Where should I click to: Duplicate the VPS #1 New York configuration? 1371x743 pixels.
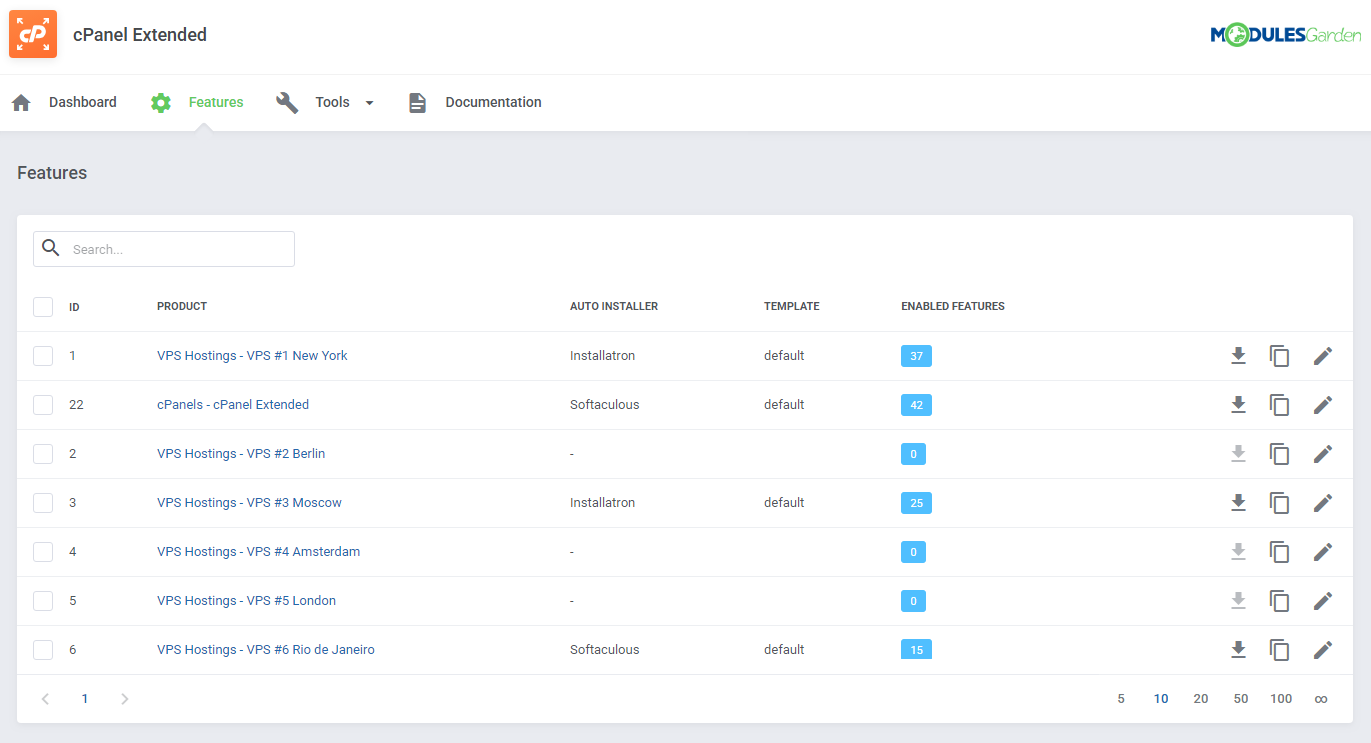point(1279,355)
